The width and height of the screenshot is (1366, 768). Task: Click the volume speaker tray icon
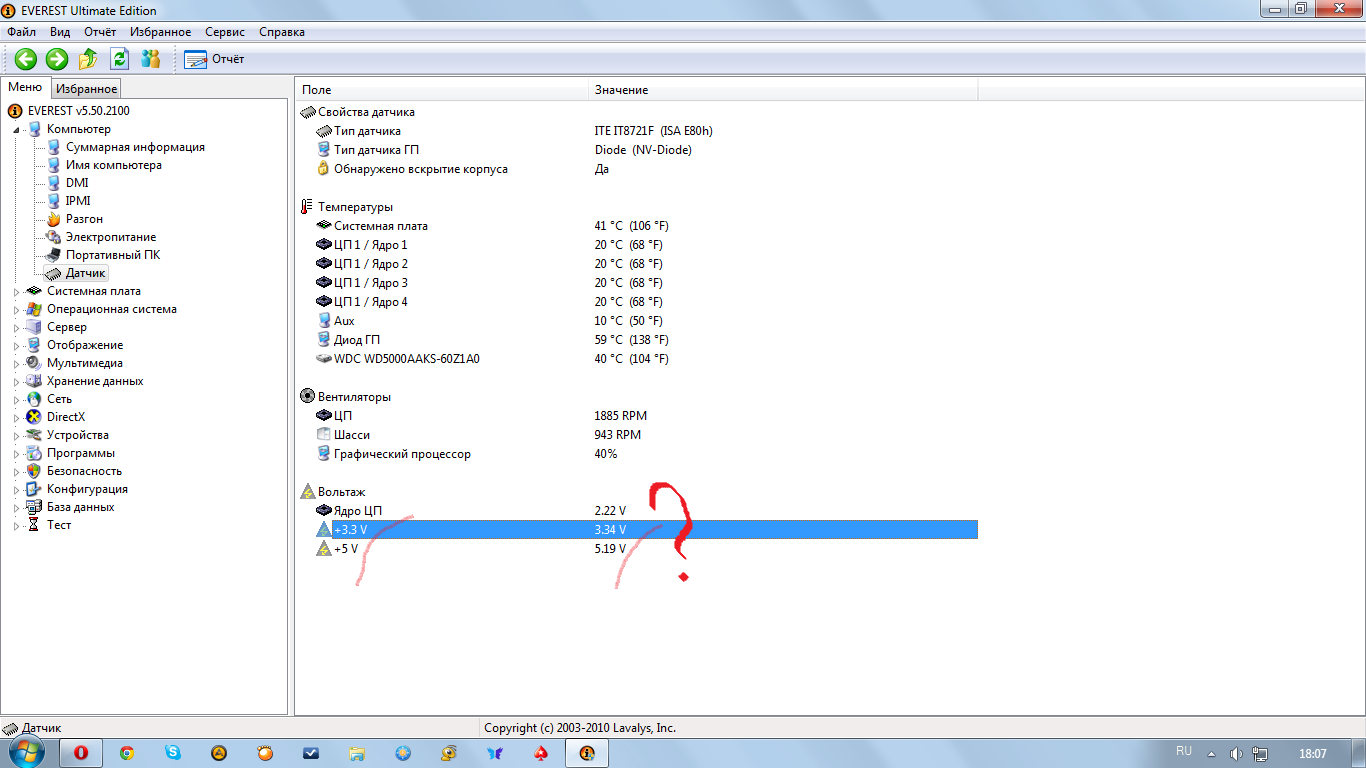click(x=1236, y=753)
